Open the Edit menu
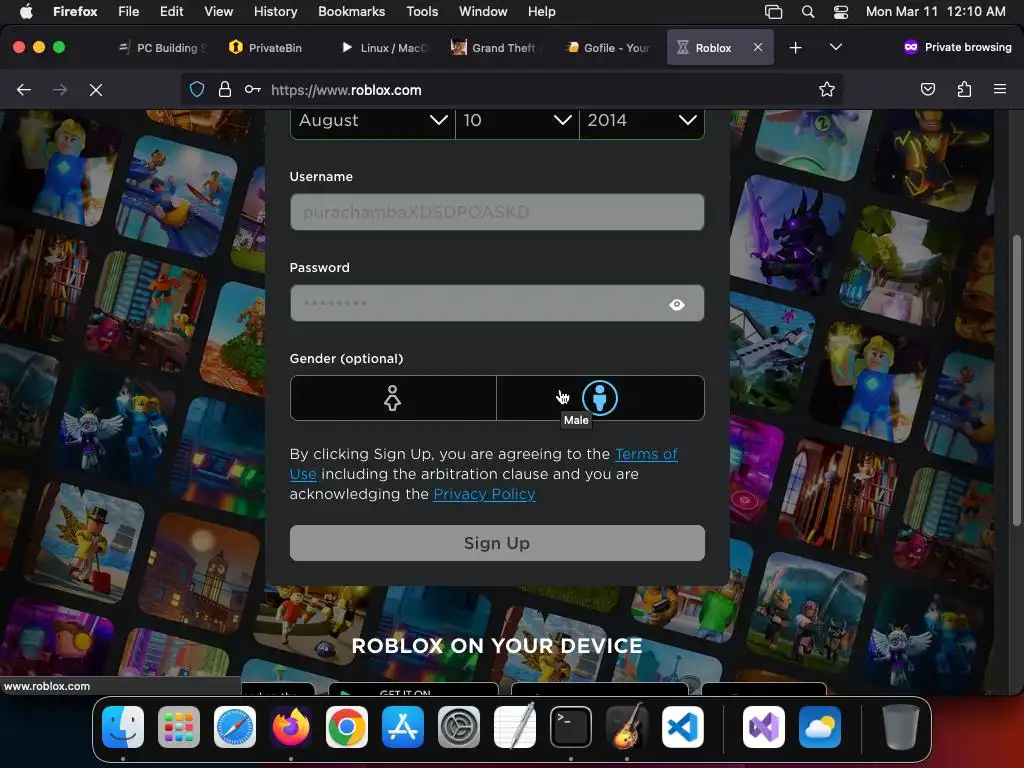 click(171, 11)
